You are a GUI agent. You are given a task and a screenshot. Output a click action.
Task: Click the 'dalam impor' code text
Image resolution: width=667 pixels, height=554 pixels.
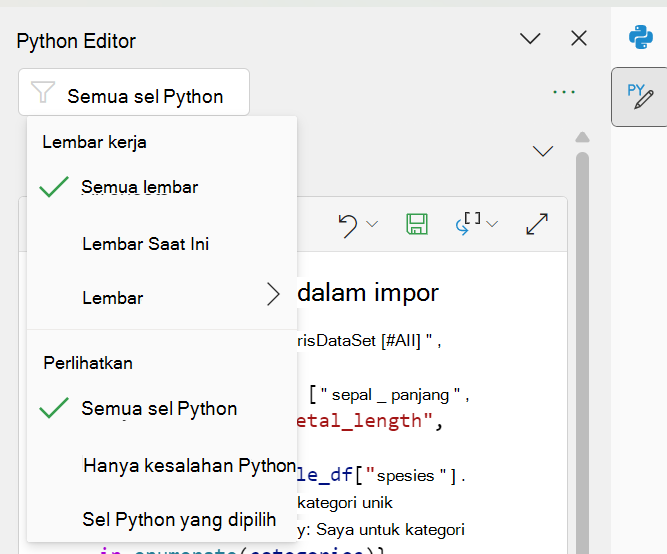[368, 293]
